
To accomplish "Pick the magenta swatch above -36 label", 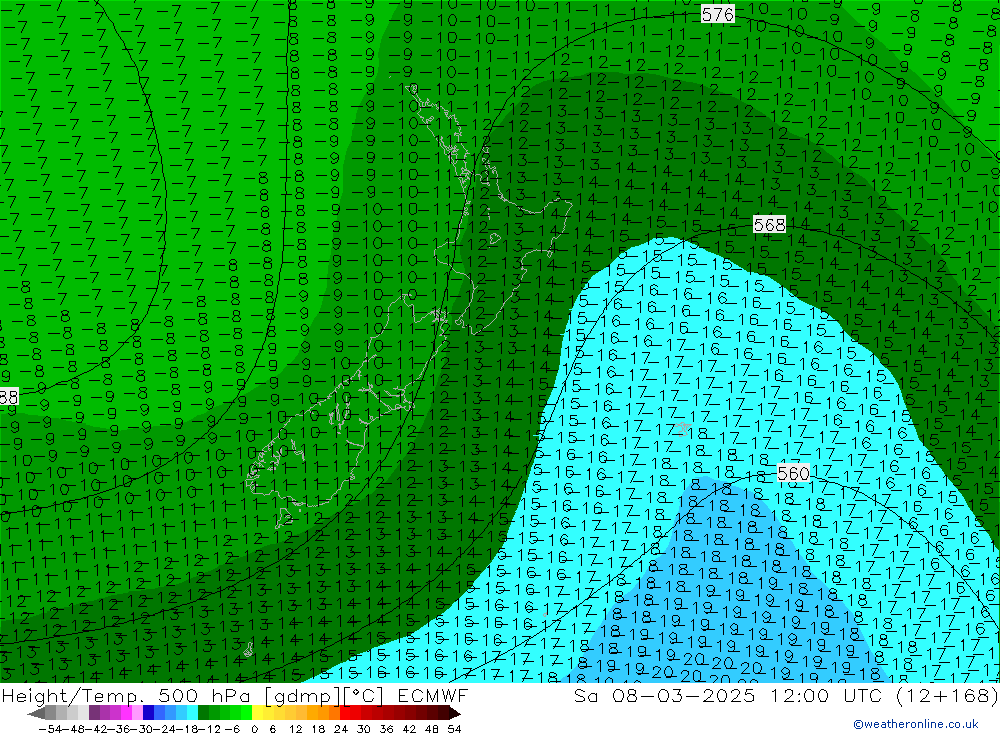I will 126,713.
